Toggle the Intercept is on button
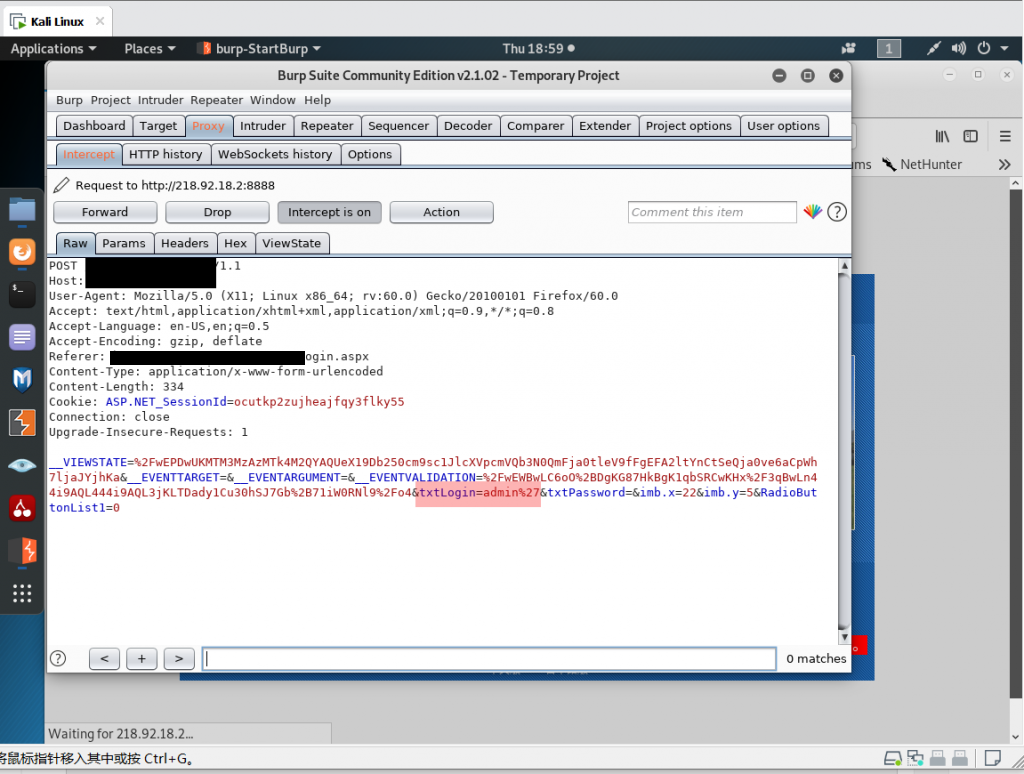The image size is (1024, 774). pos(329,212)
